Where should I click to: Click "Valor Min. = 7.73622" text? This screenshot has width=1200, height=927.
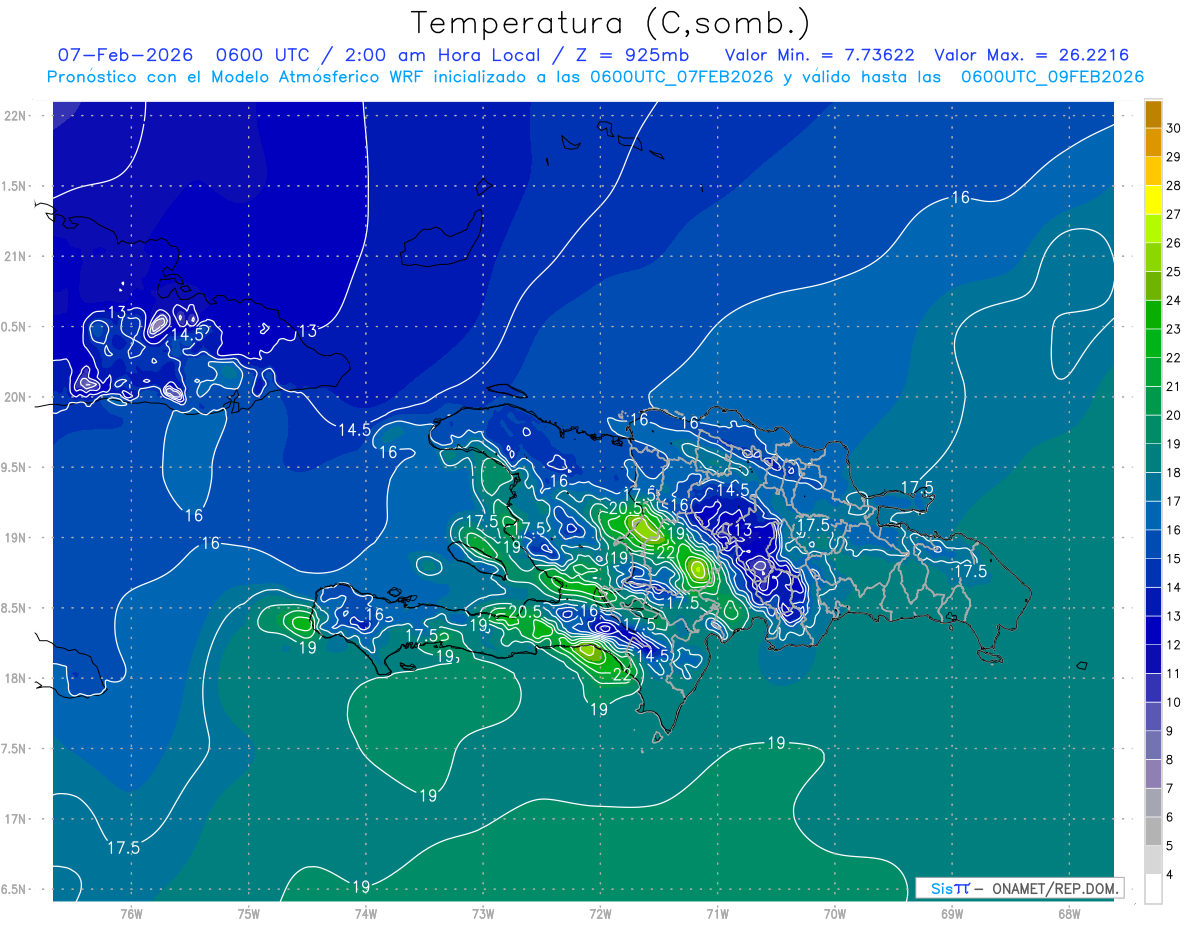click(x=819, y=55)
